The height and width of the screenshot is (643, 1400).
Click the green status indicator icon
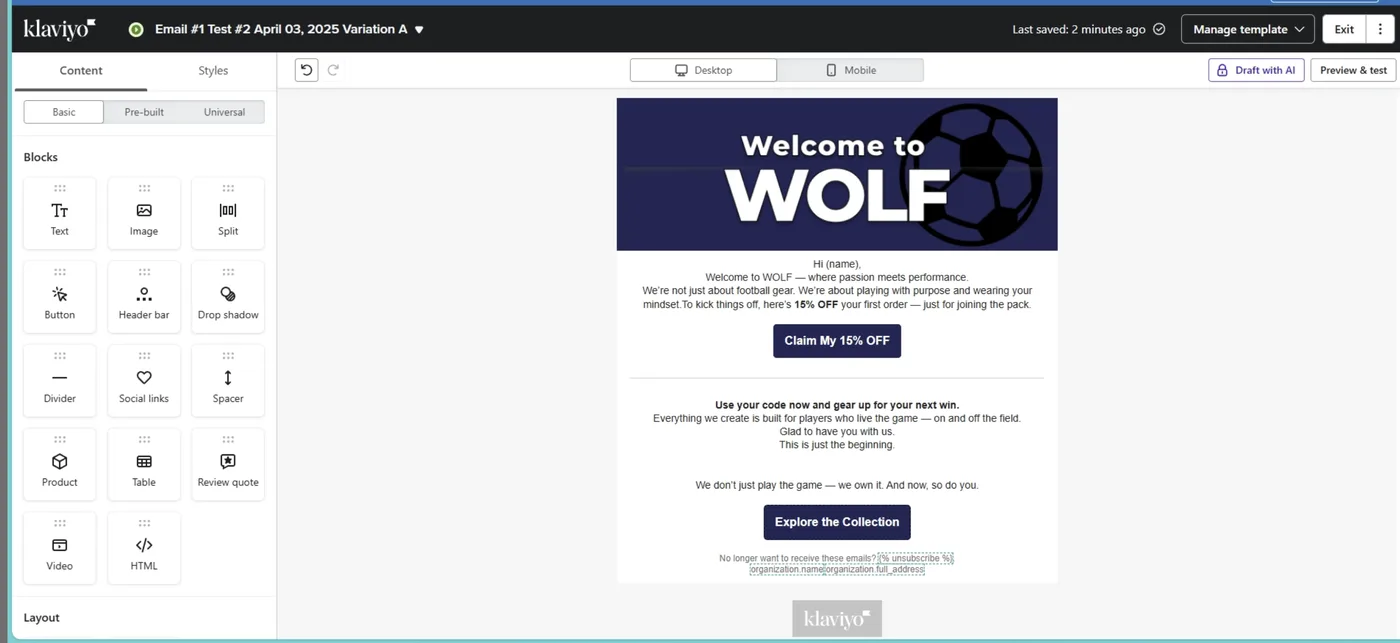[x=136, y=29]
